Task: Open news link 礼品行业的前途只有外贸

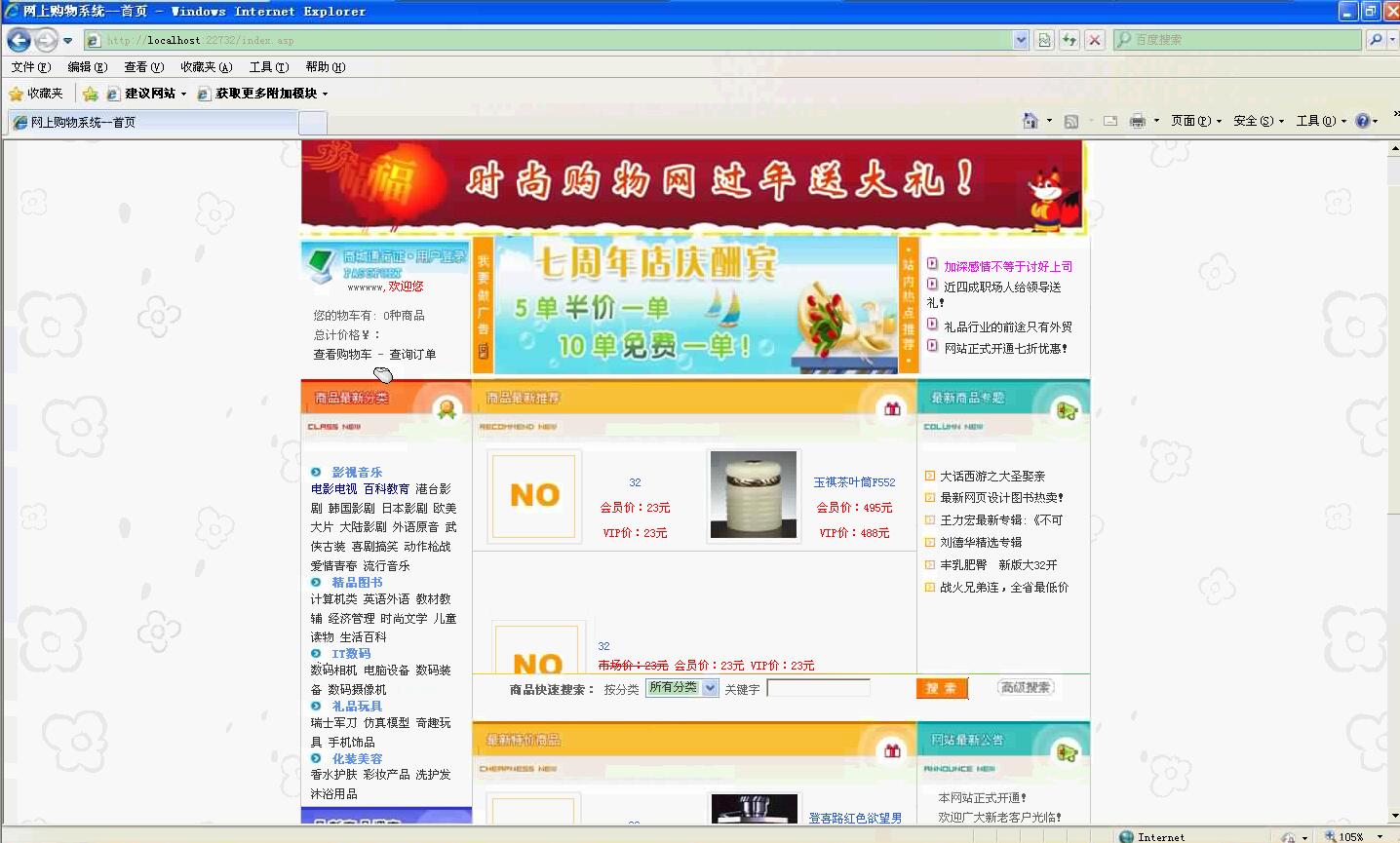Action: (x=1008, y=327)
